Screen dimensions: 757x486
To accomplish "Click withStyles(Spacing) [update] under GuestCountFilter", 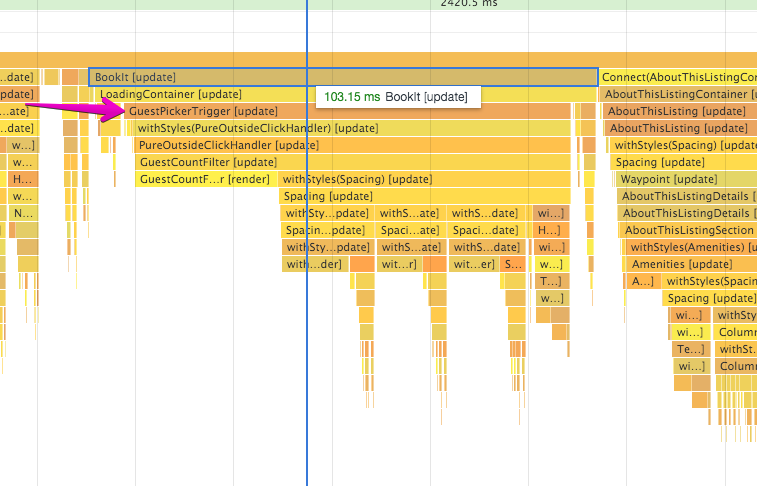I will click(x=424, y=179).
